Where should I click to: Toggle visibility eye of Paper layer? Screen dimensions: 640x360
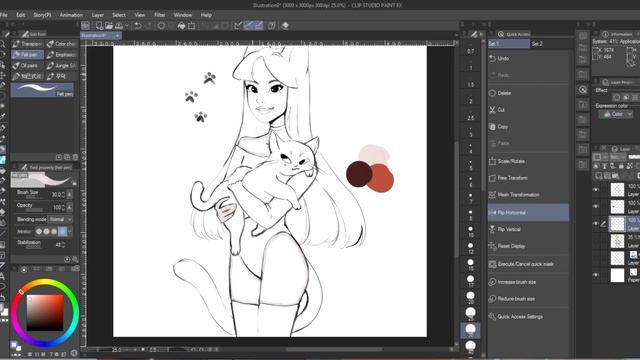click(596, 275)
